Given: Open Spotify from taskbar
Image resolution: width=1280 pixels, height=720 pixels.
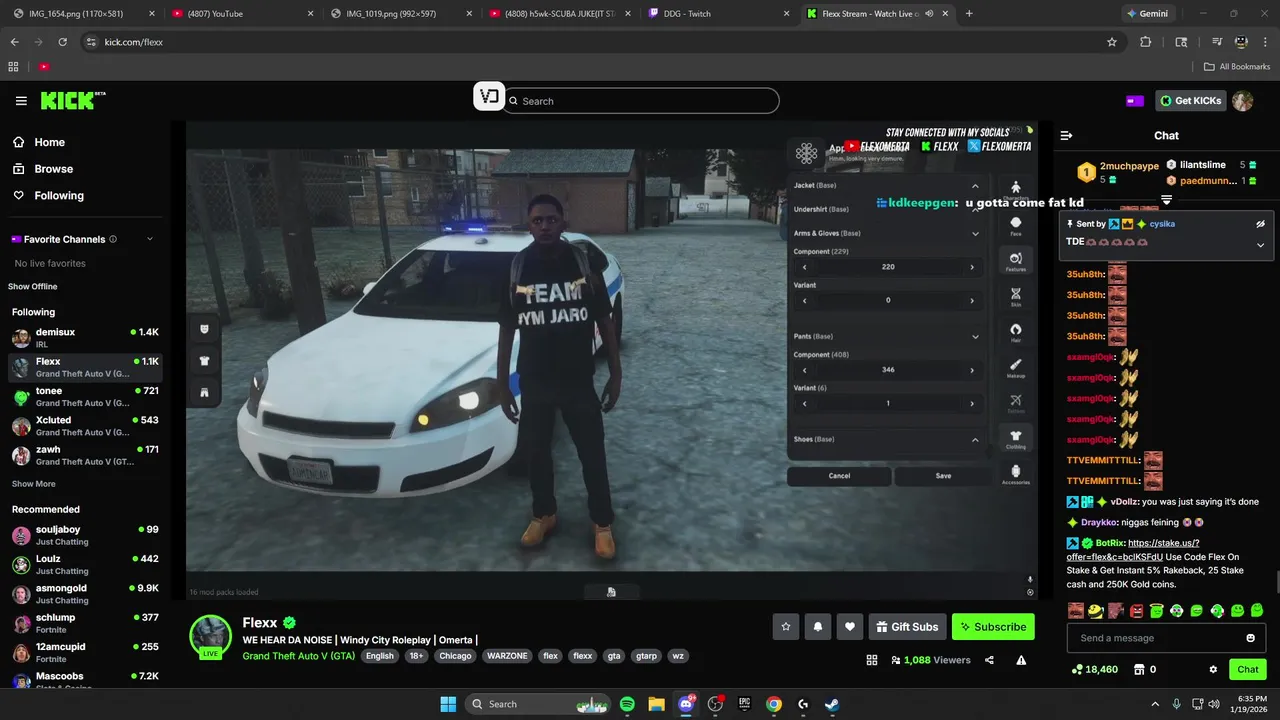Looking at the screenshot, I should point(627,704).
